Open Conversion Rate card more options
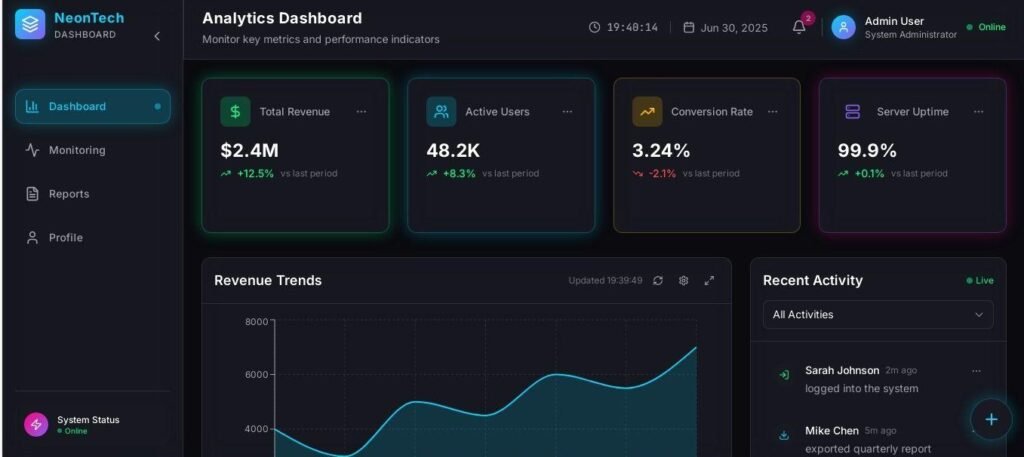 773,112
